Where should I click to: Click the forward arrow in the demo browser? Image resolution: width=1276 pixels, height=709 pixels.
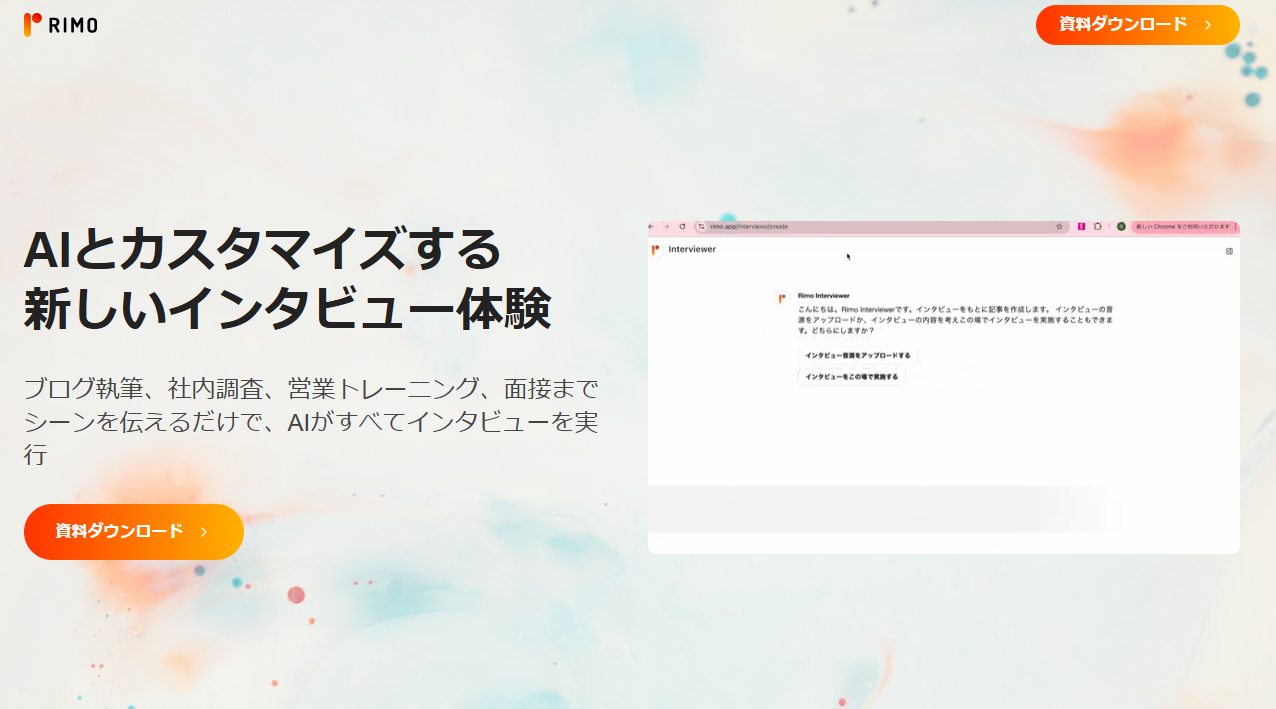point(667,227)
